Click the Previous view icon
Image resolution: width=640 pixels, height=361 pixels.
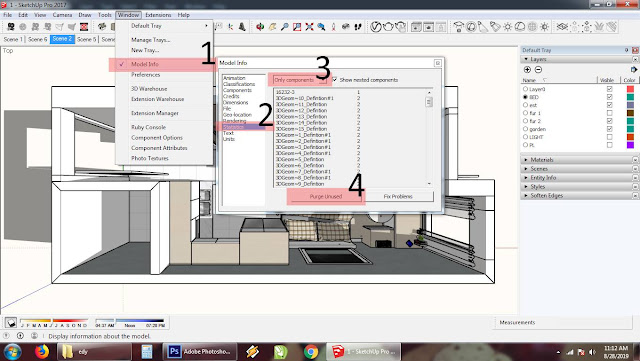(x=322, y=27)
